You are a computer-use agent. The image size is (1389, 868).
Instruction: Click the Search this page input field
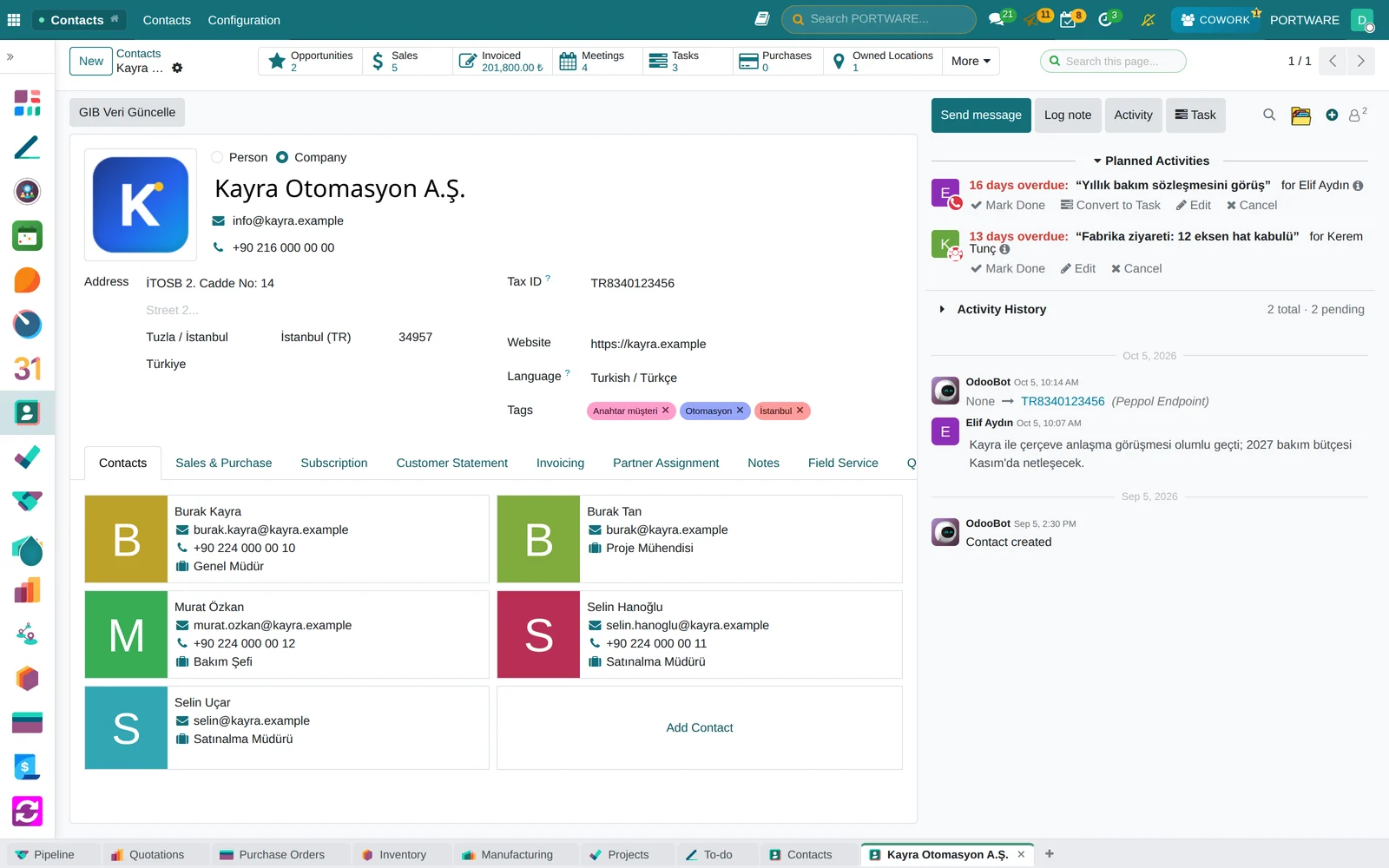pyautogui.click(x=1113, y=61)
